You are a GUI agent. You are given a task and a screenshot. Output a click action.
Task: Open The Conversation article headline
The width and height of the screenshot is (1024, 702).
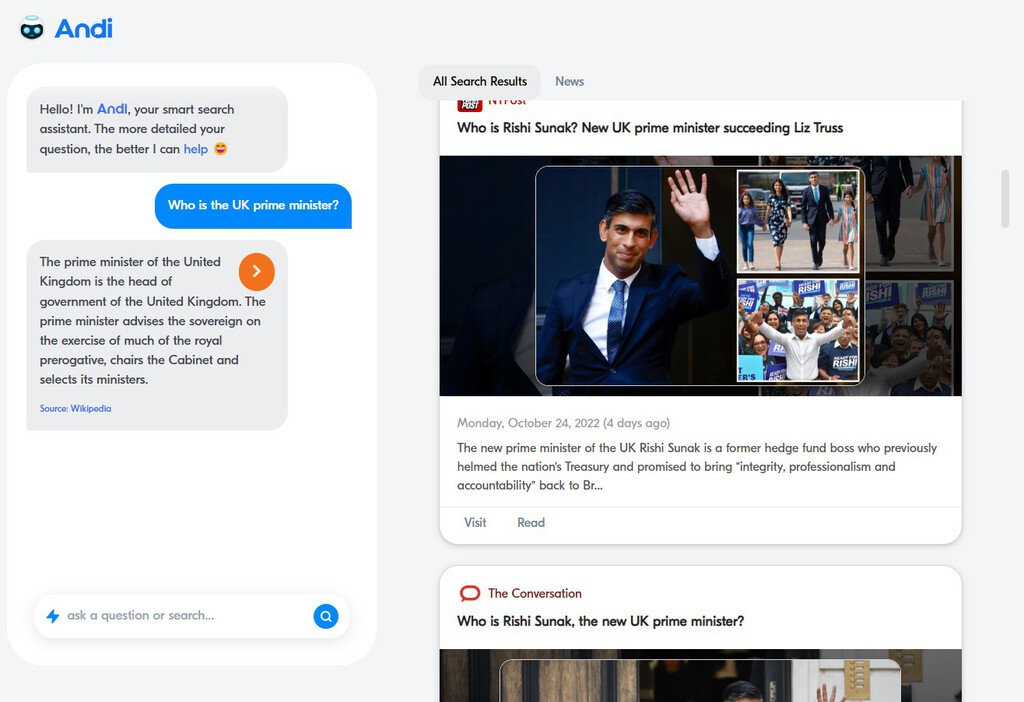(x=600, y=622)
